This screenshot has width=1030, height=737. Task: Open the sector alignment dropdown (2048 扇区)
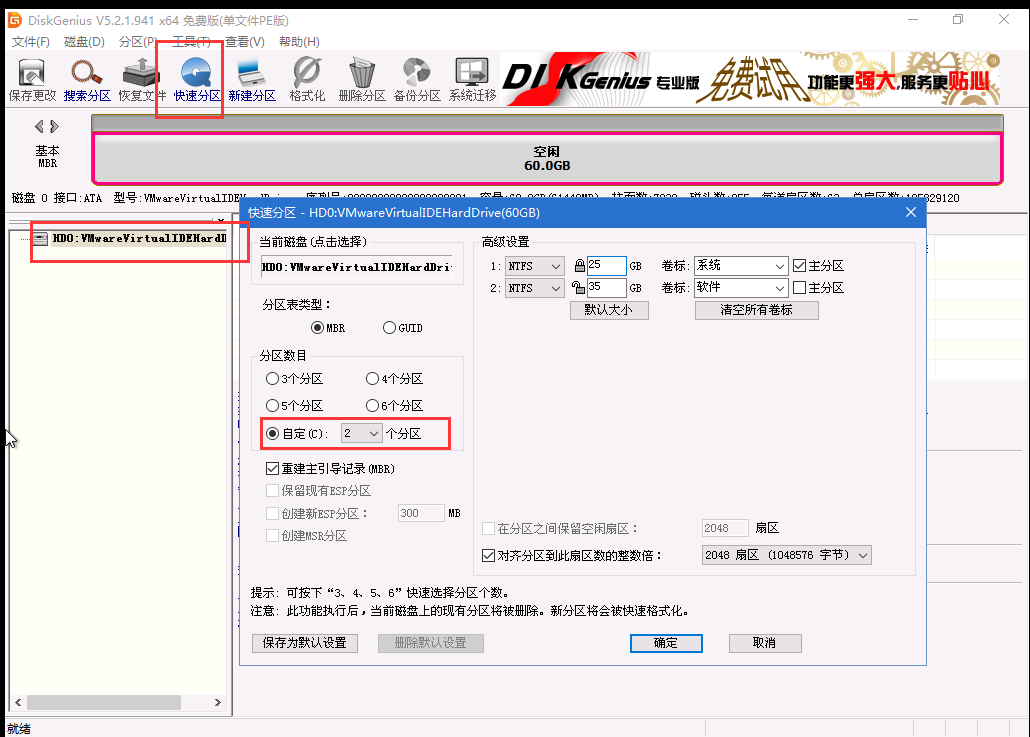786,556
